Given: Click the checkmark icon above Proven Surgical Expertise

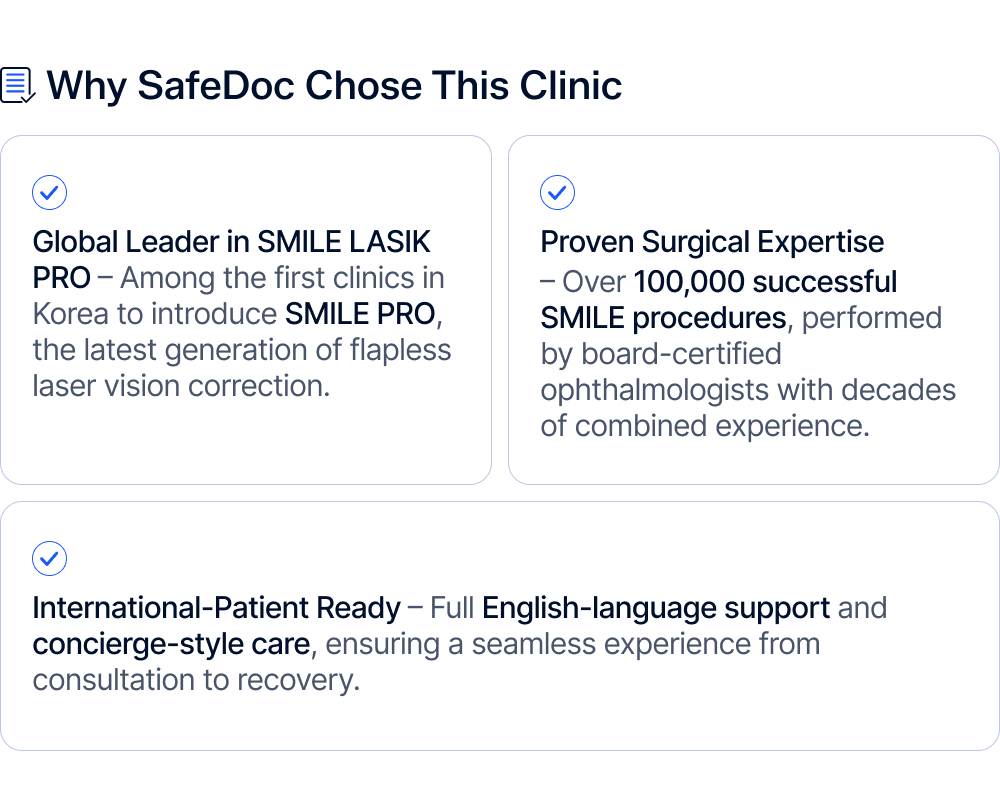Looking at the screenshot, I should click(557, 192).
